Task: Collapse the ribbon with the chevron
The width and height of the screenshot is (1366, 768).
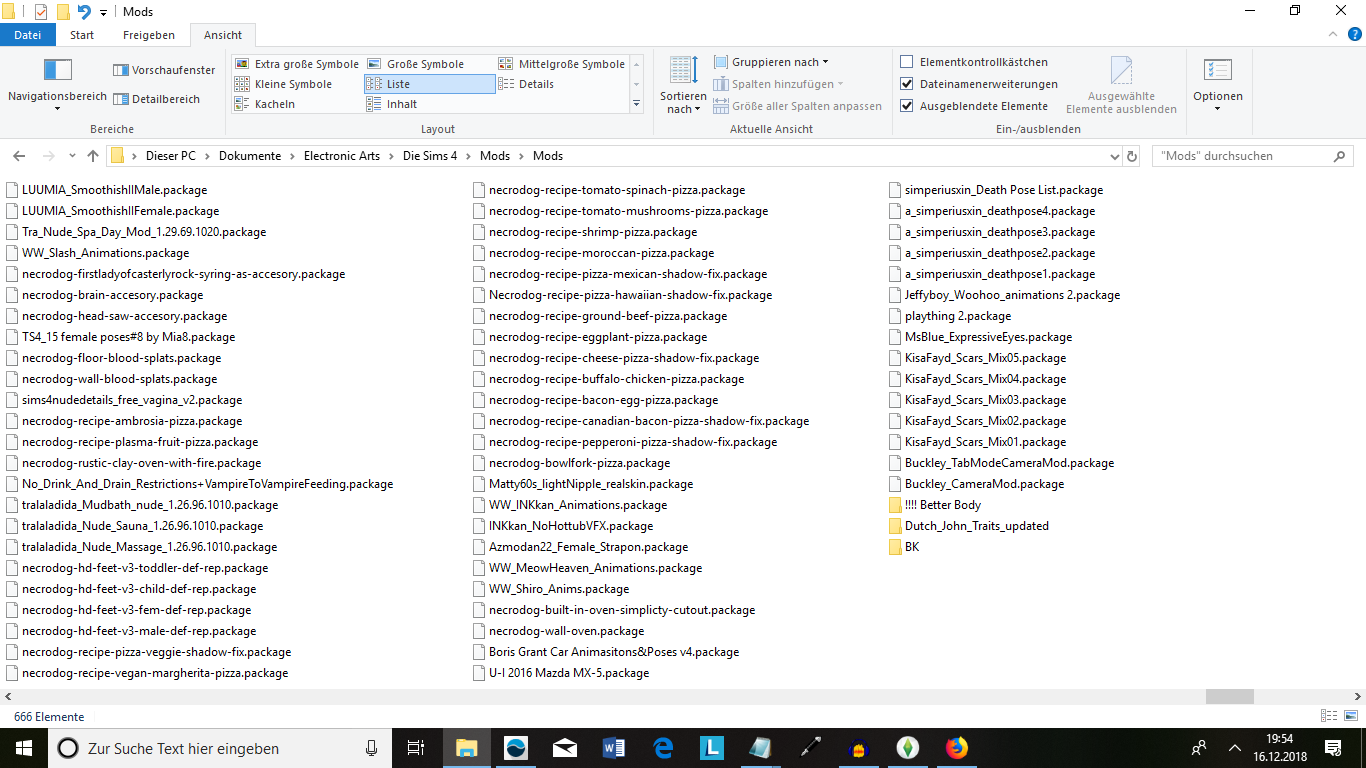Action: coord(1331,35)
